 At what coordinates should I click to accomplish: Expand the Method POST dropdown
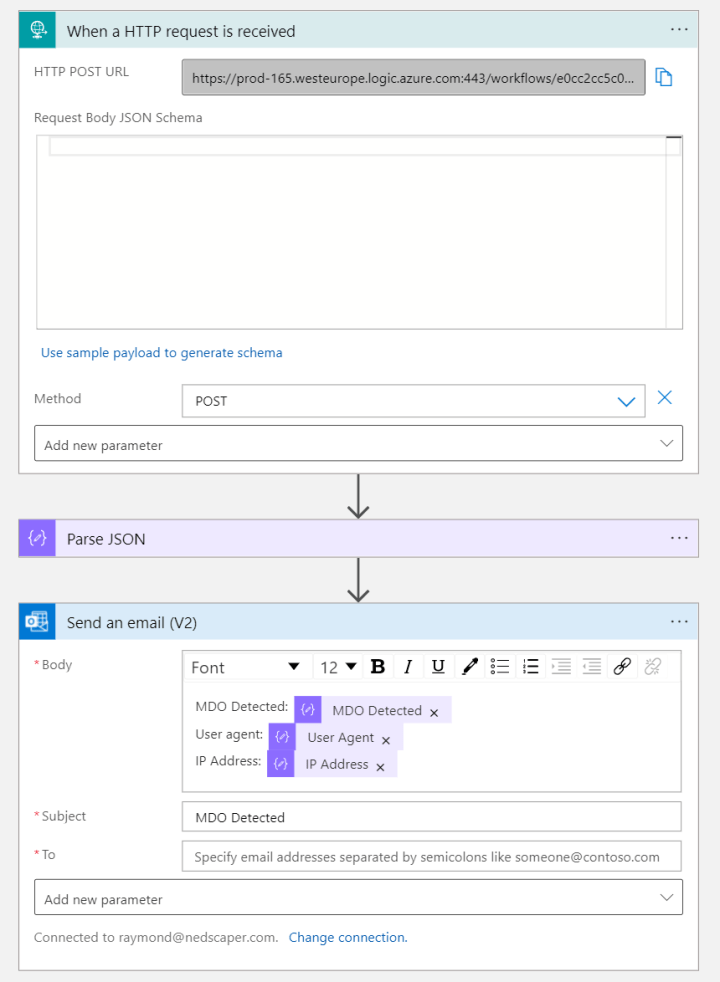tap(626, 401)
